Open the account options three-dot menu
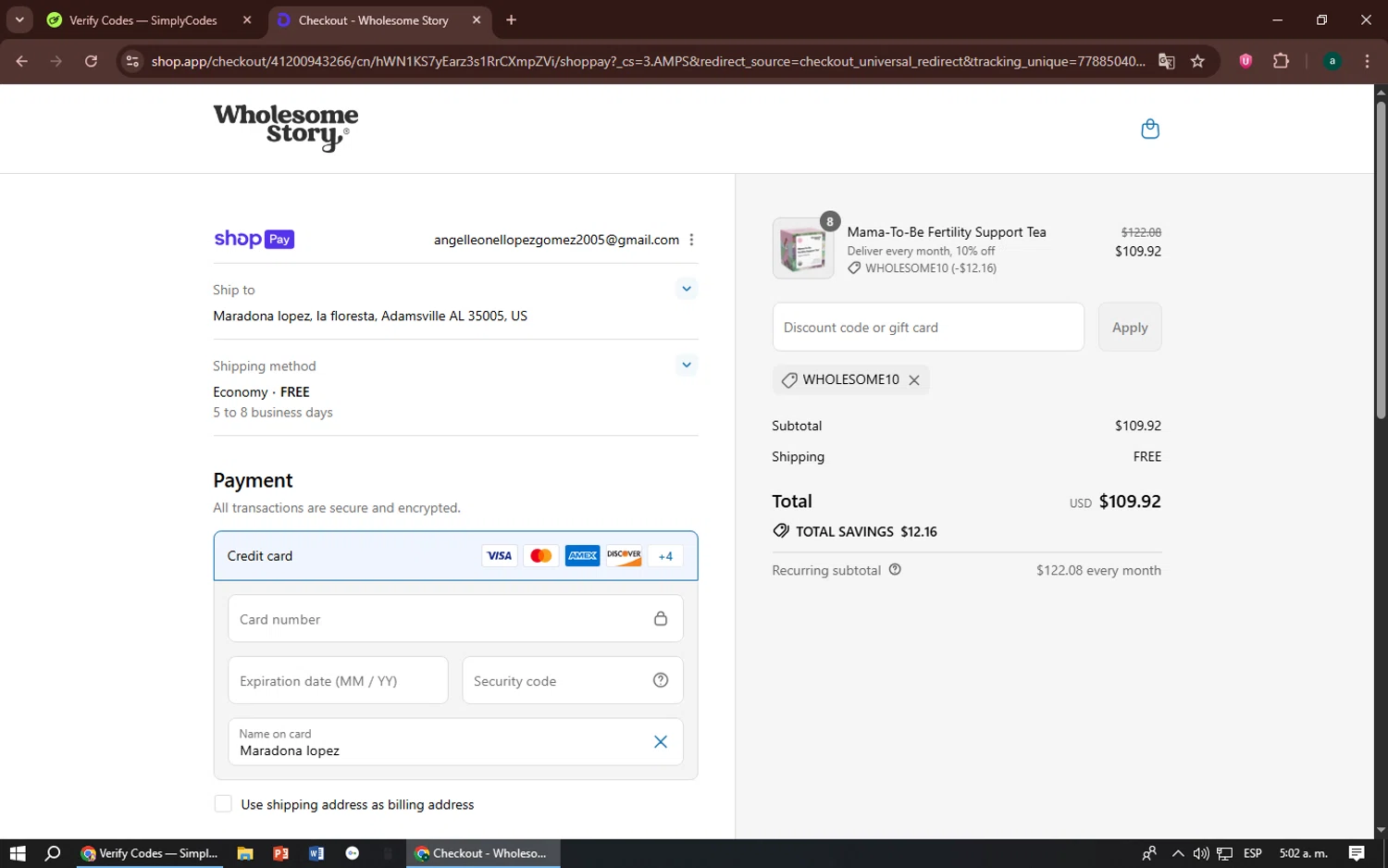The height and width of the screenshot is (868, 1388). 691,240
